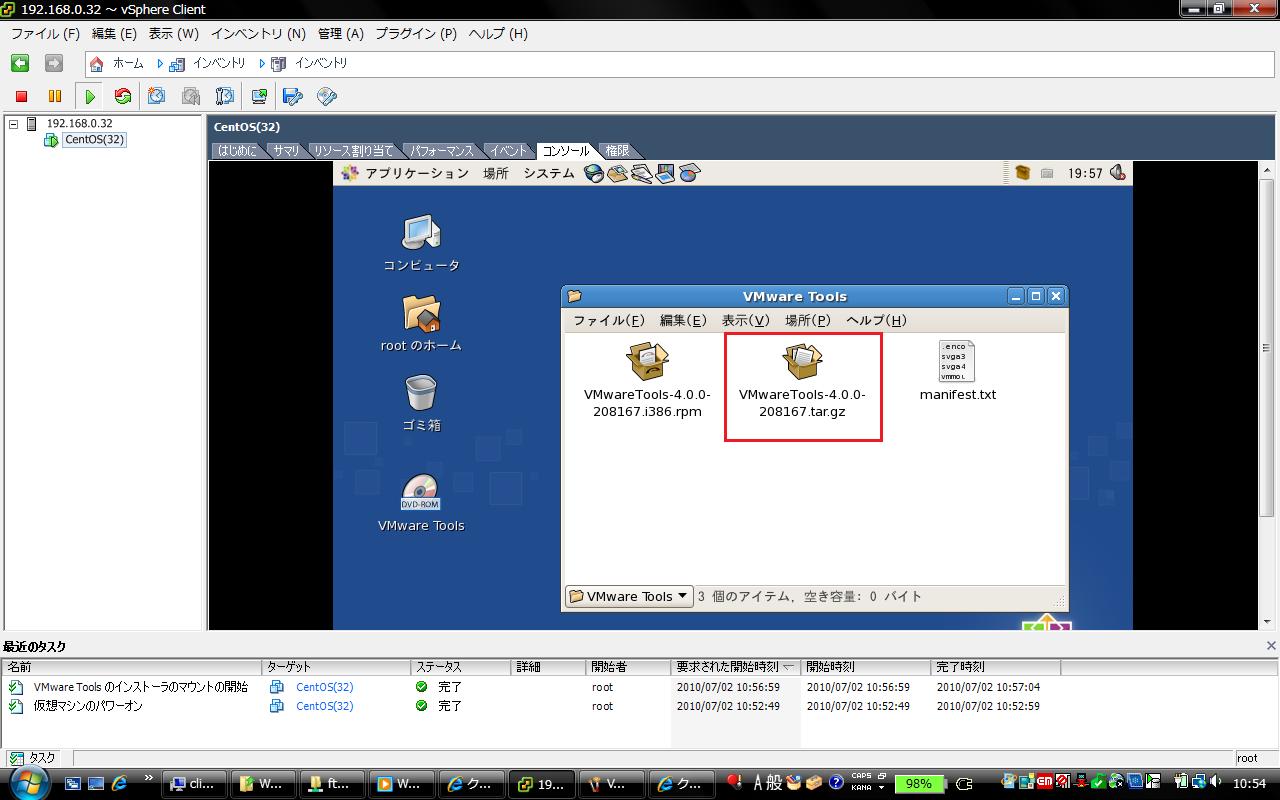The width and height of the screenshot is (1280, 800).
Task: Open ヘルプ(H) menu in VMware Tools window
Action: click(x=876, y=321)
